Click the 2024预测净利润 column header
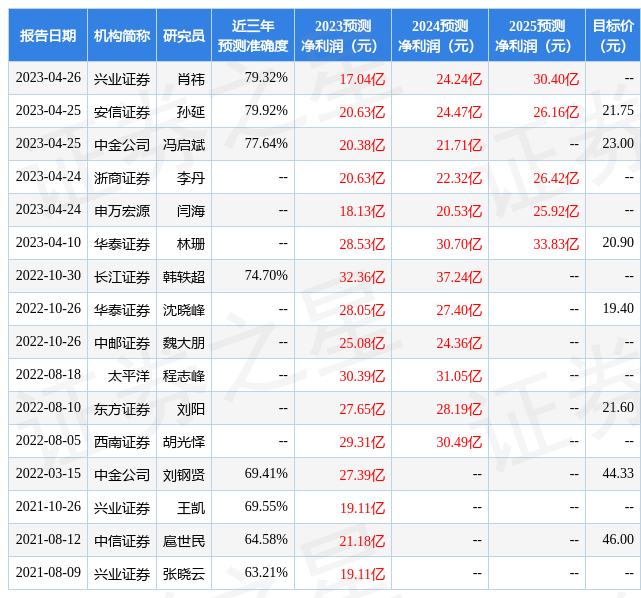641x598 pixels. (440, 36)
